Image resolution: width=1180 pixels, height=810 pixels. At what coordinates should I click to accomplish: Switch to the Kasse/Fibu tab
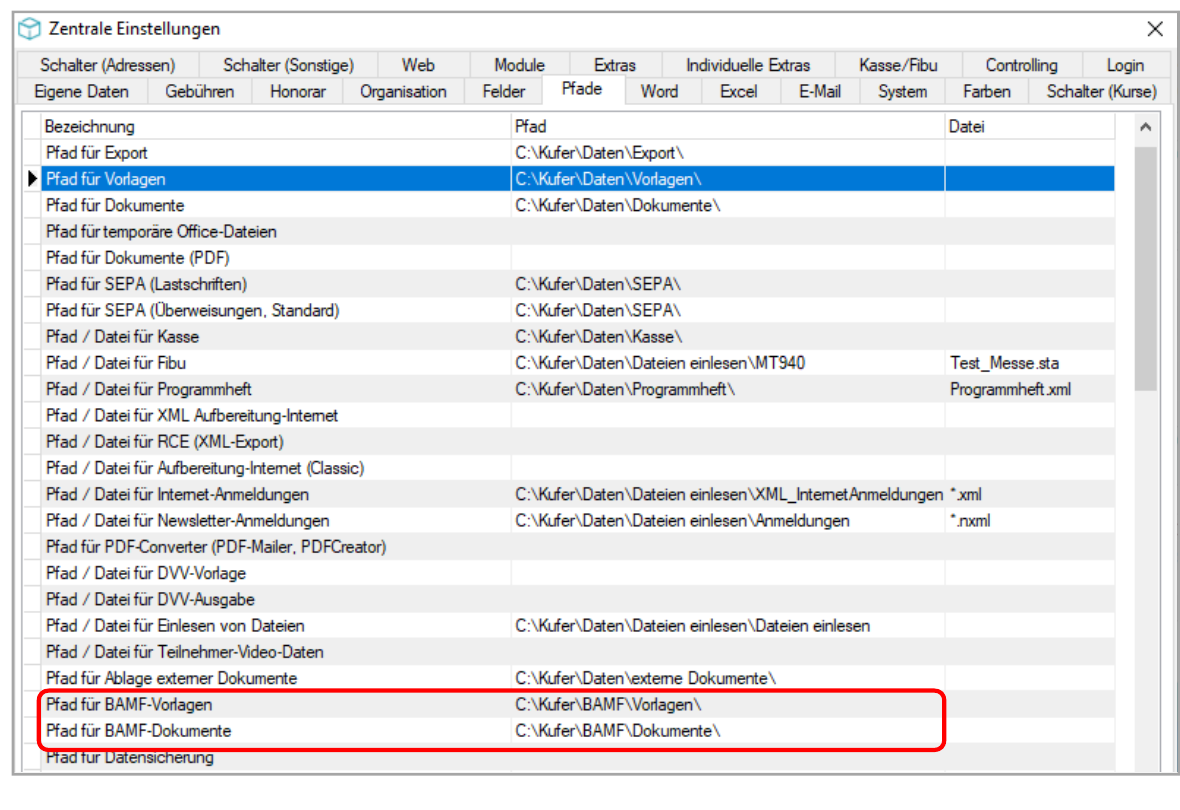898,65
